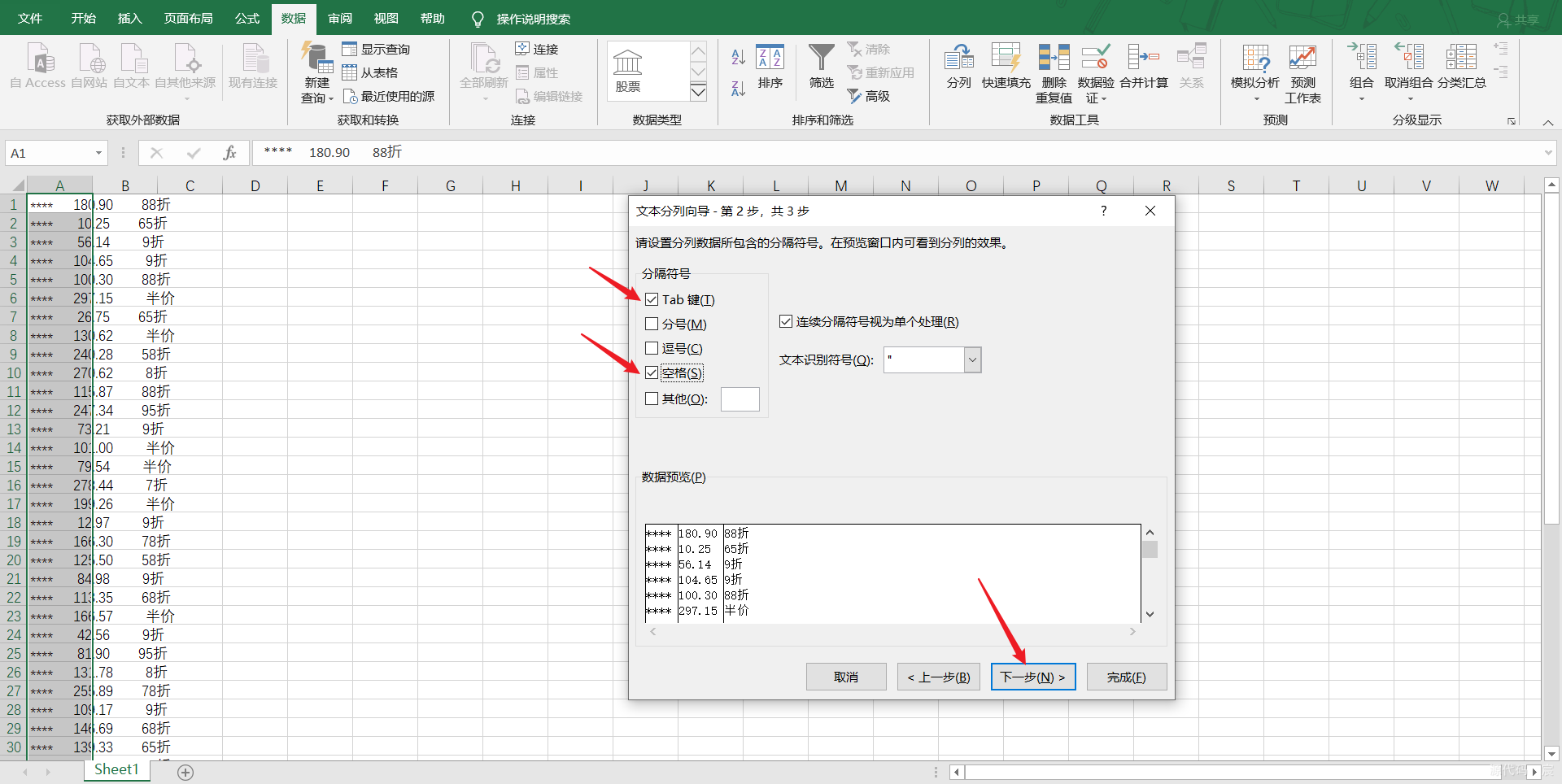Open the 文本识别符号 qualifier dropdown
The width and height of the screenshot is (1562, 784).
pos(972,360)
